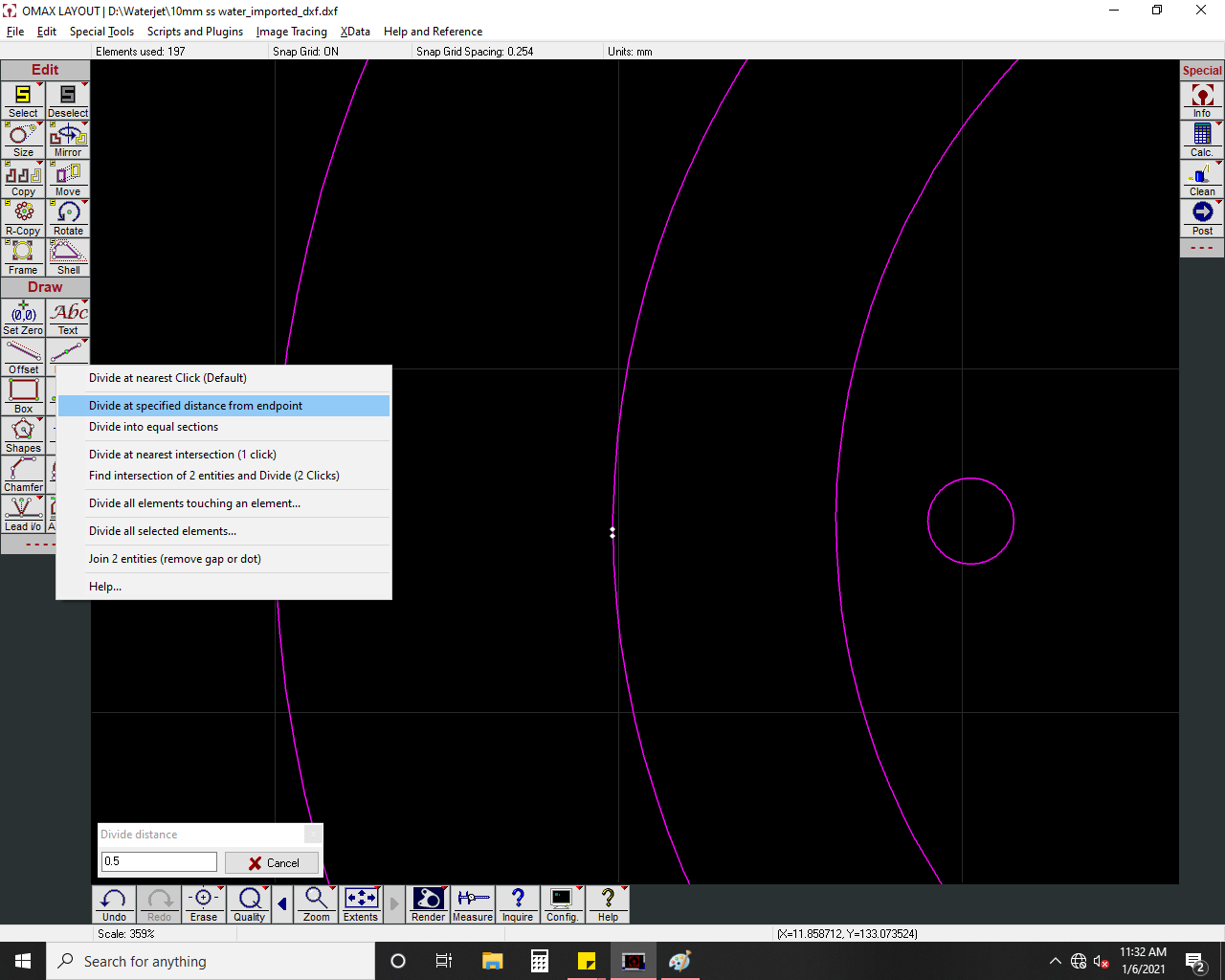Pick the Mirror tool

pyautogui.click(x=68, y=140)
